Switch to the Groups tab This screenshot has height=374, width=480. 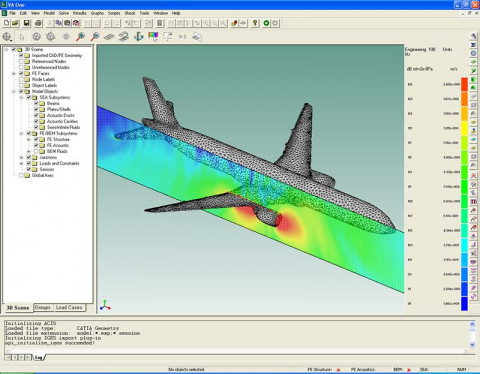[43, 307]
